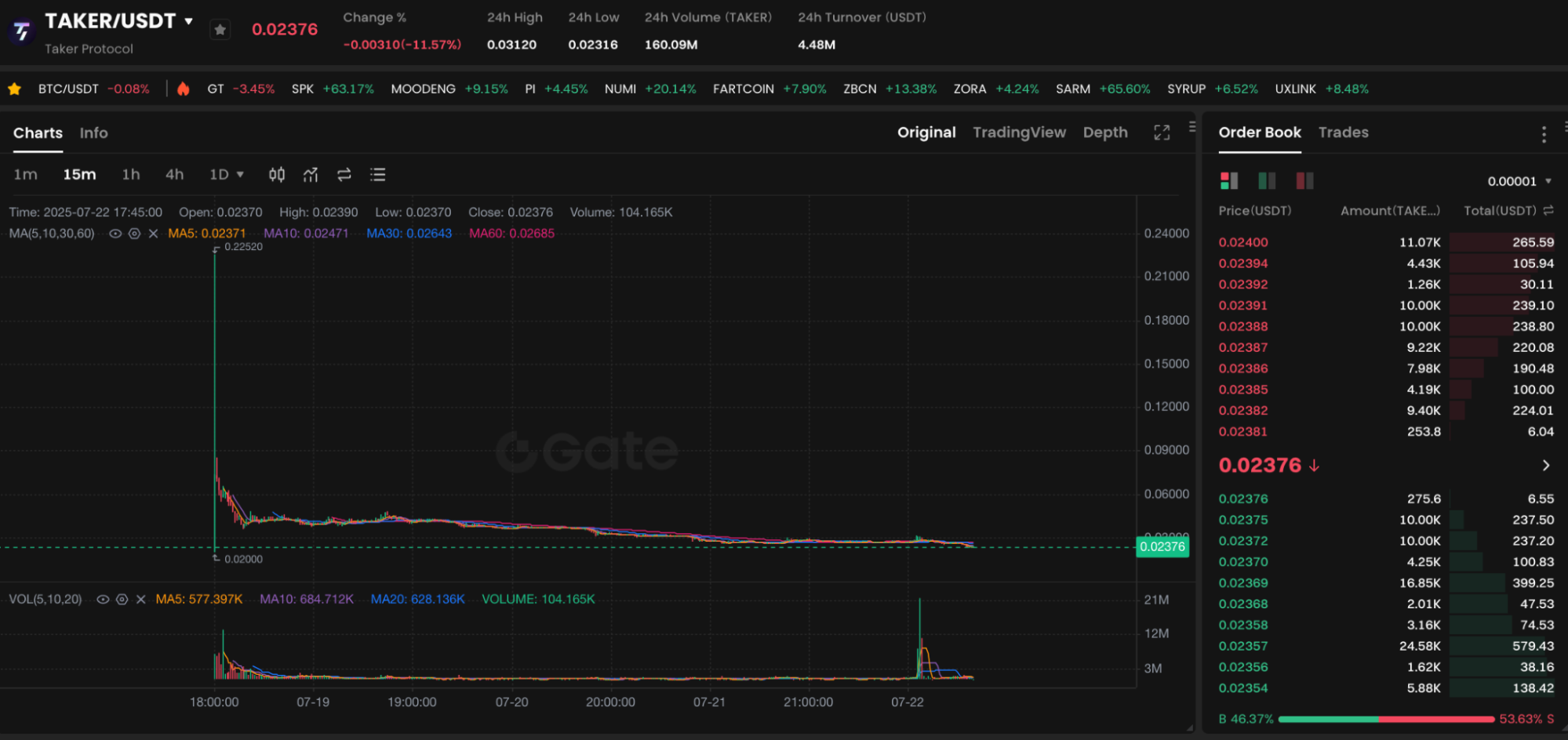
Task: Click the chart panel menu icon
Action: [1192, 126]
